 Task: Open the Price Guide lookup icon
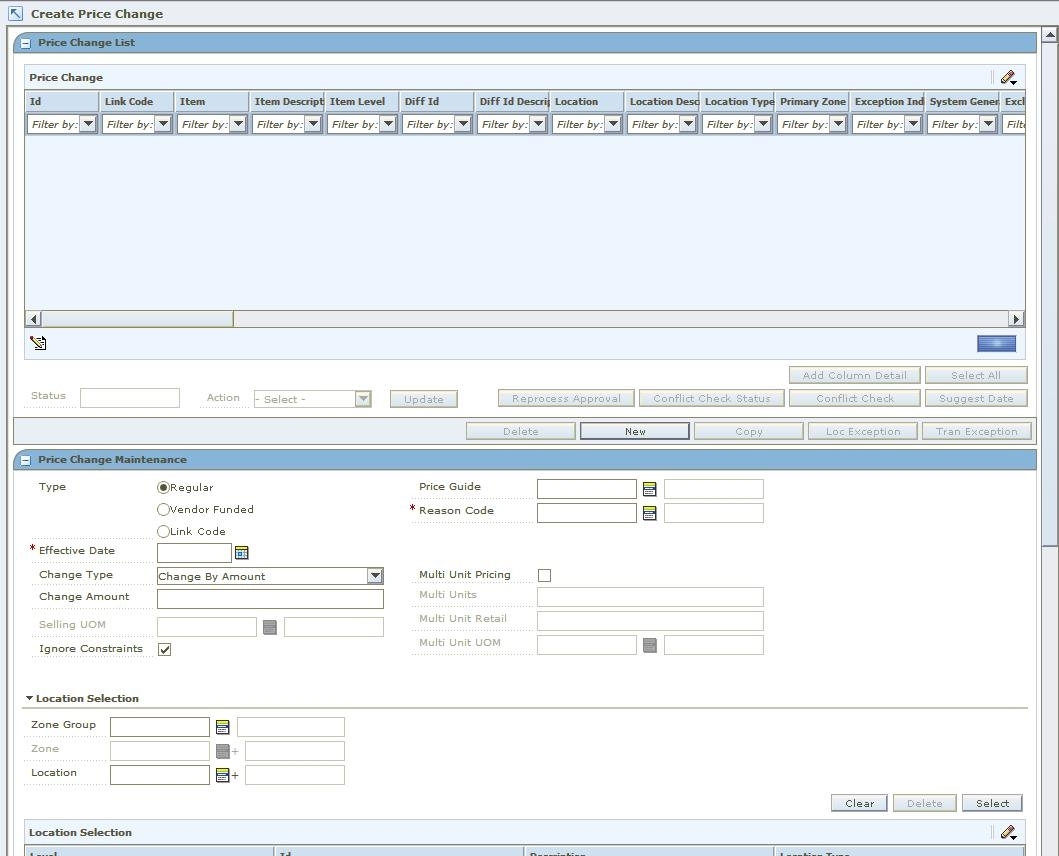(649, 488)
